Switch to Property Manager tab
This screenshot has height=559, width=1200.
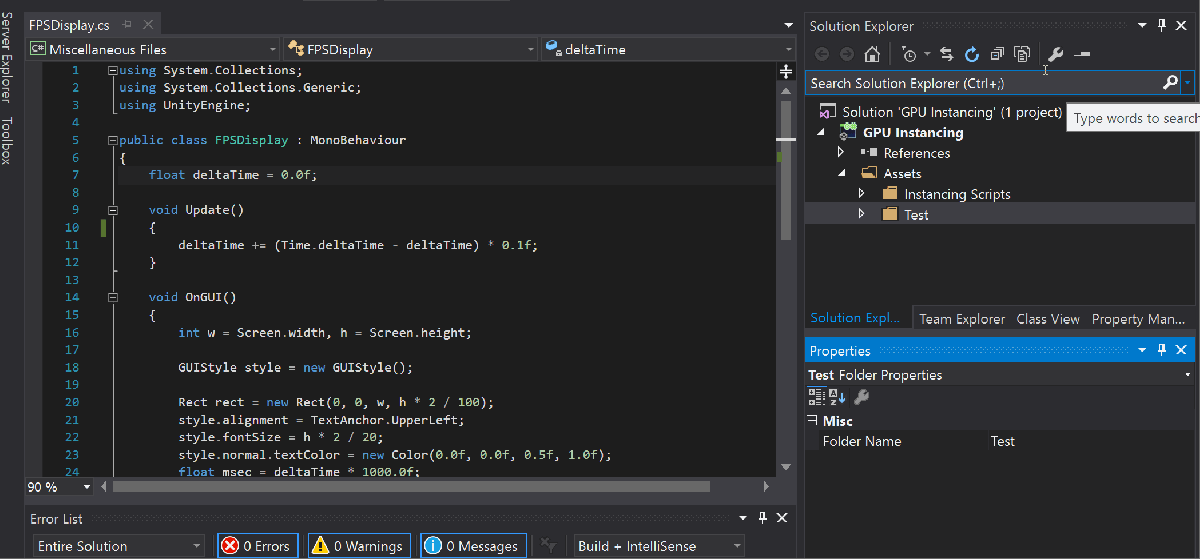tap(1139, 319)
